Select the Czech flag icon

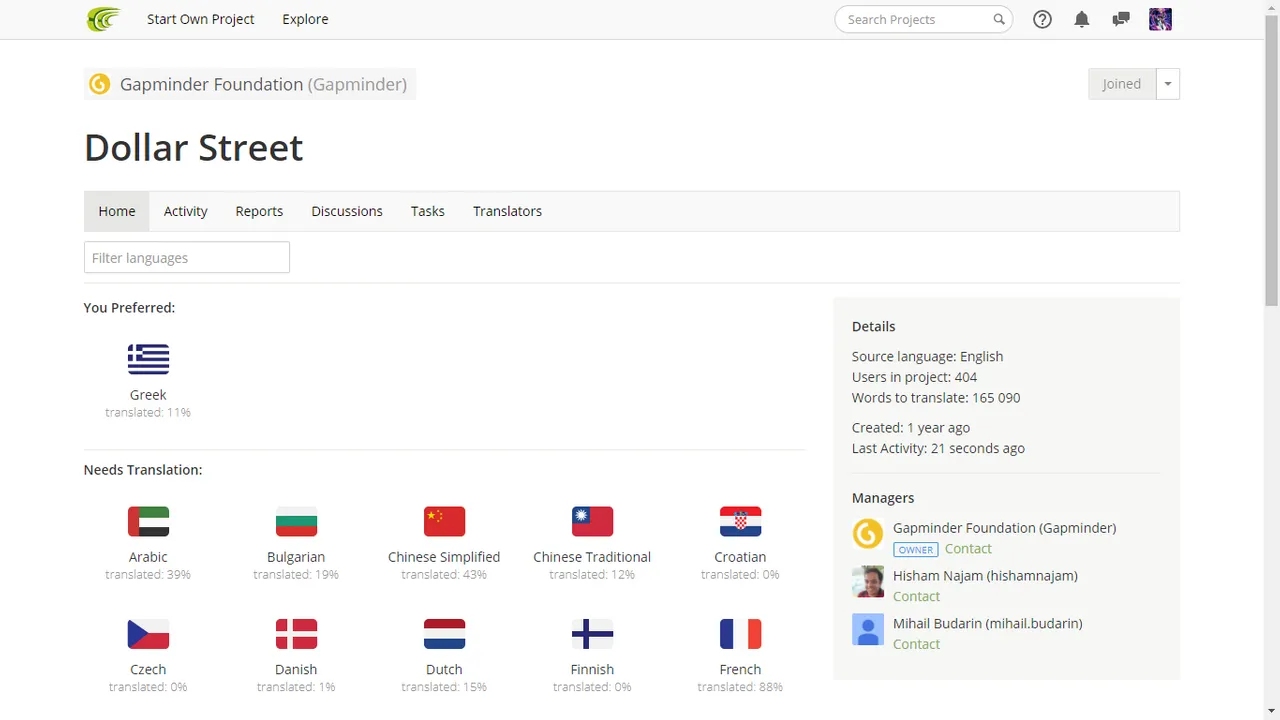coord(148,634)
